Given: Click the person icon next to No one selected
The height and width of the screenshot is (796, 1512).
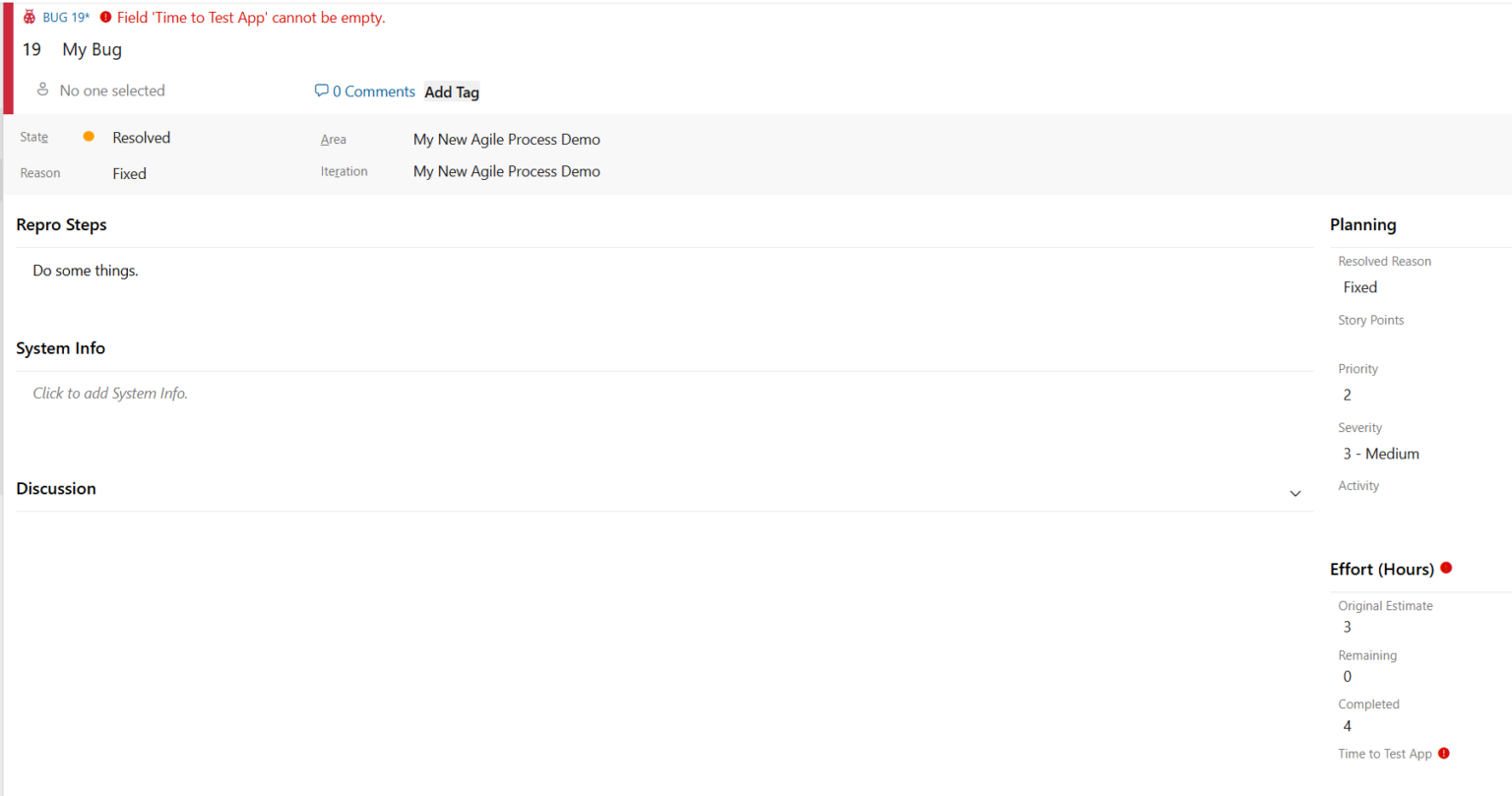Looking at the screenshot, I should 42,90.
